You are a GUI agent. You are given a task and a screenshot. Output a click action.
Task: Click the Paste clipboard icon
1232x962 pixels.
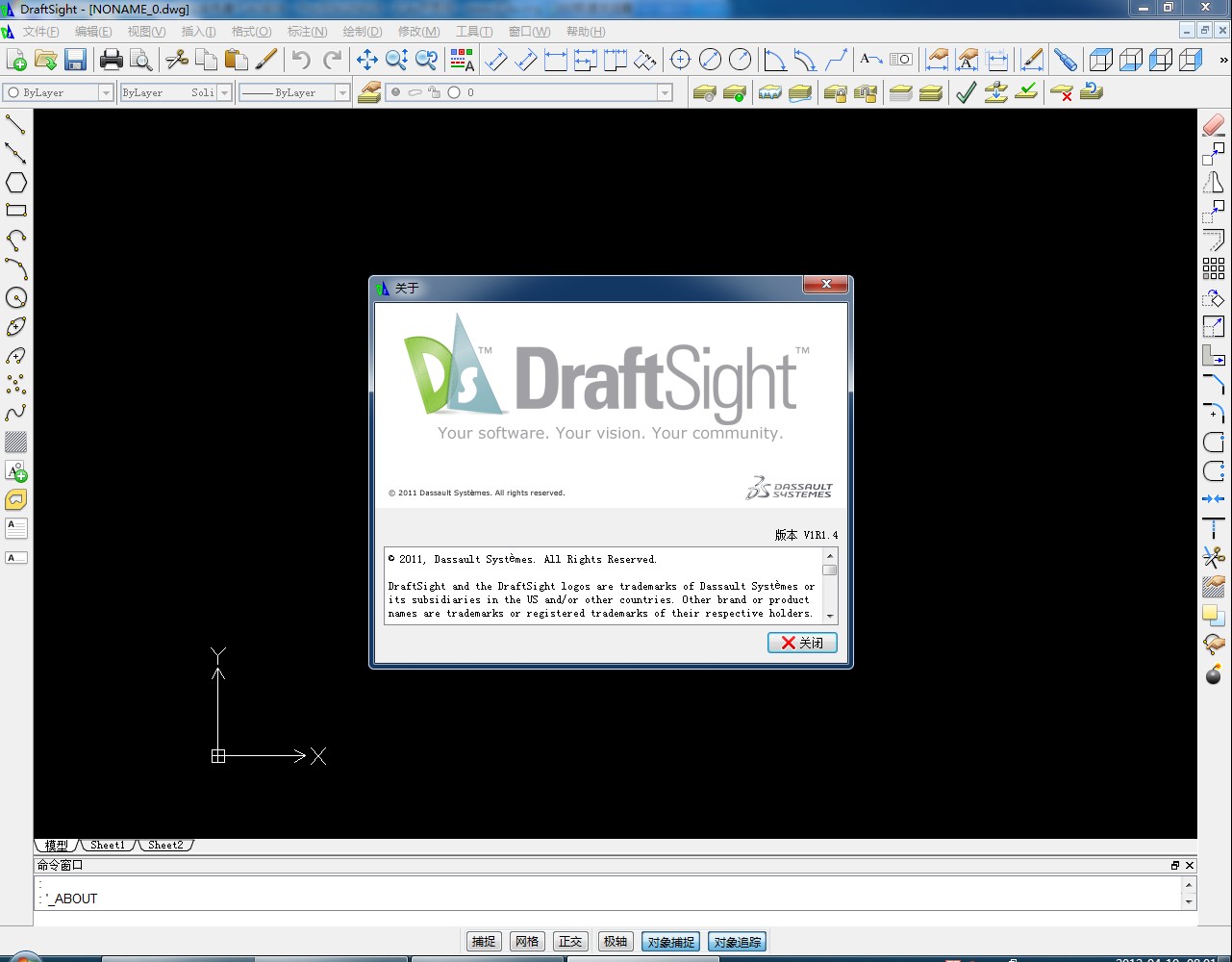(237, 61)
